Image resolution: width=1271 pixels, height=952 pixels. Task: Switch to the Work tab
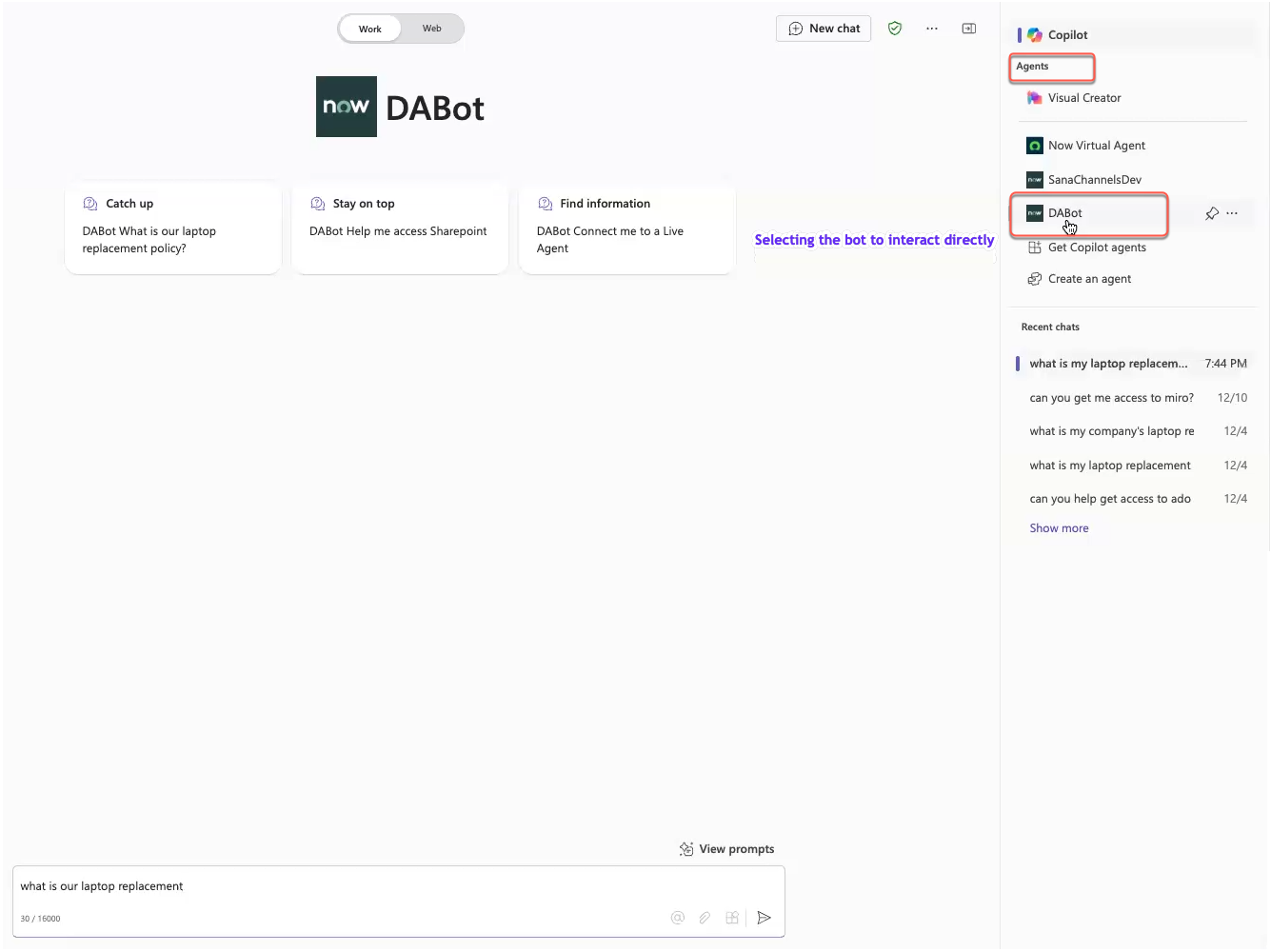pyautogui.click(x=369, y=29)
